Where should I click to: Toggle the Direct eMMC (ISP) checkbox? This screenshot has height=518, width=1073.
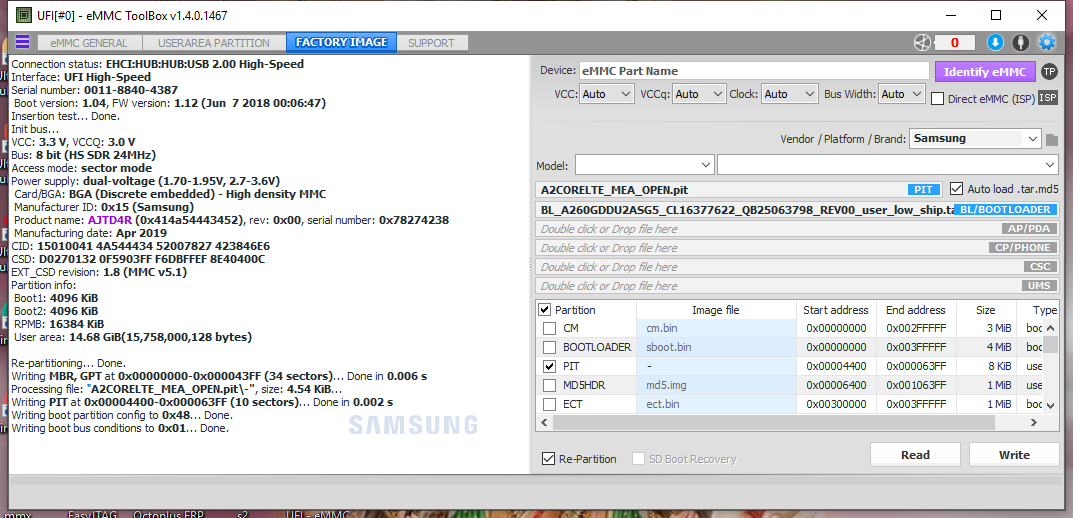click(938, 99)
